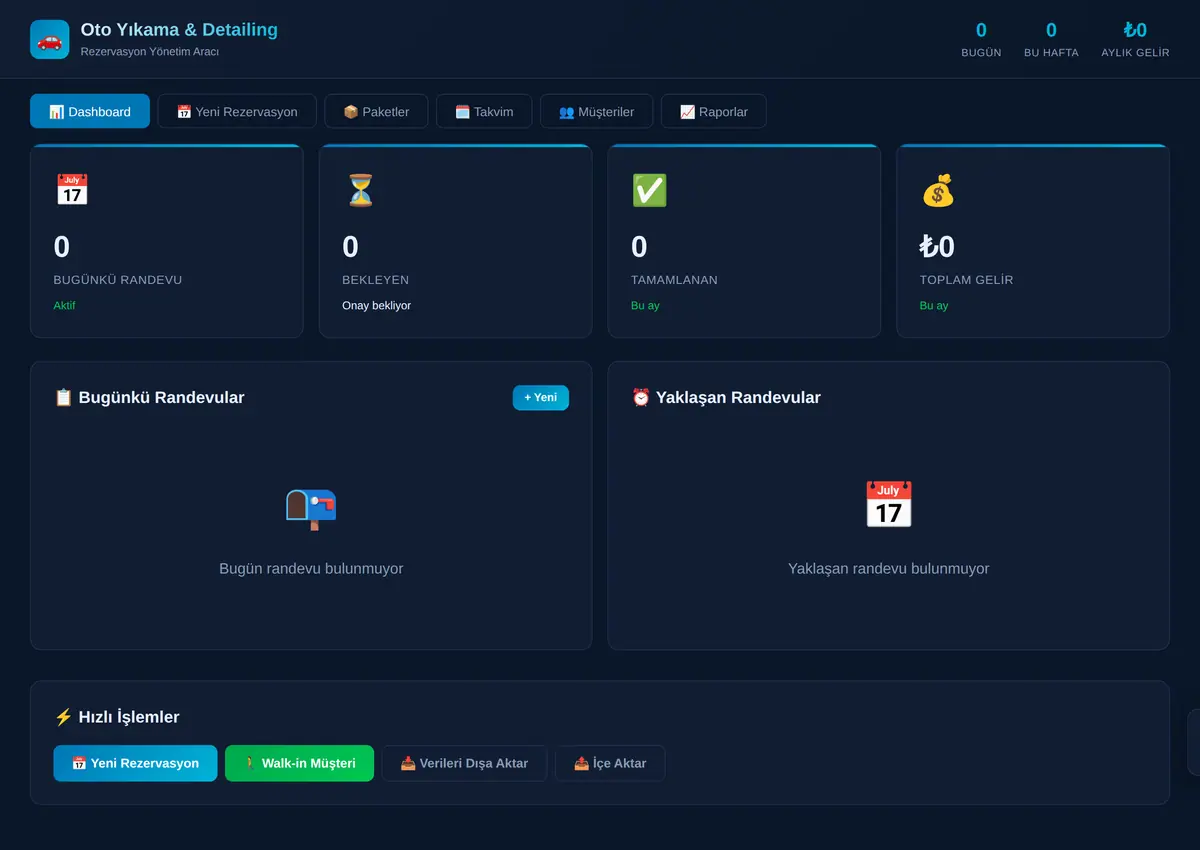Click the green checkmark icon on Tamamlanan card
The width and height of the screenshot is (1200, 850).
point(649,190)
